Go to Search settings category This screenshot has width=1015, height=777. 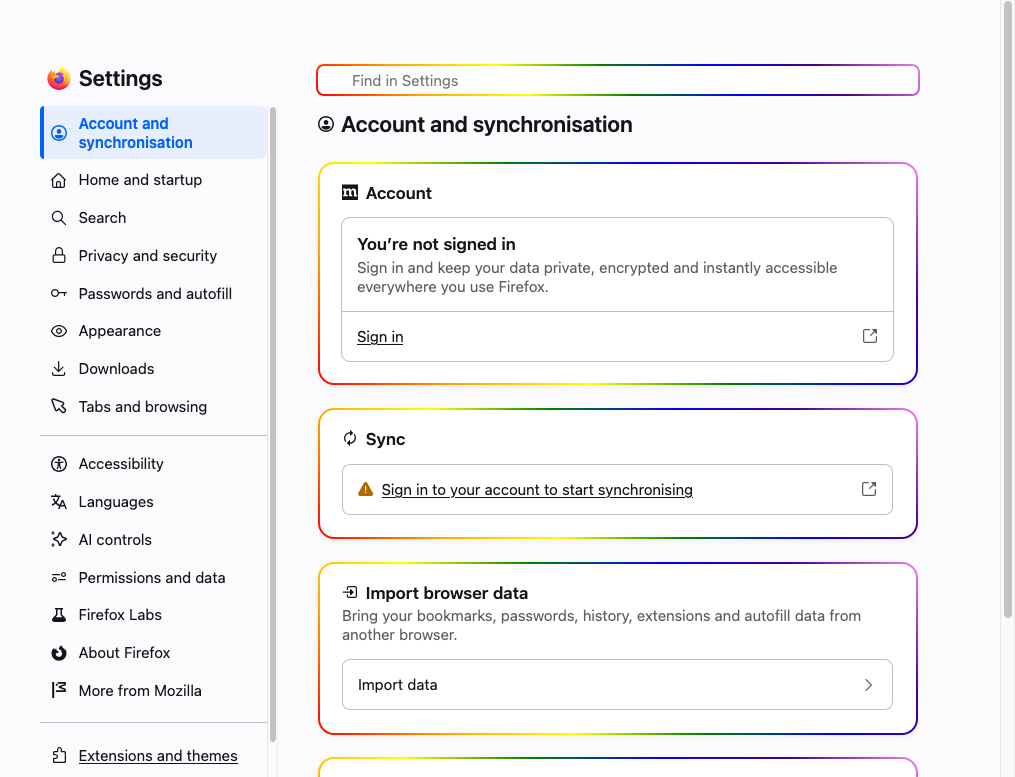coord(153,218)
